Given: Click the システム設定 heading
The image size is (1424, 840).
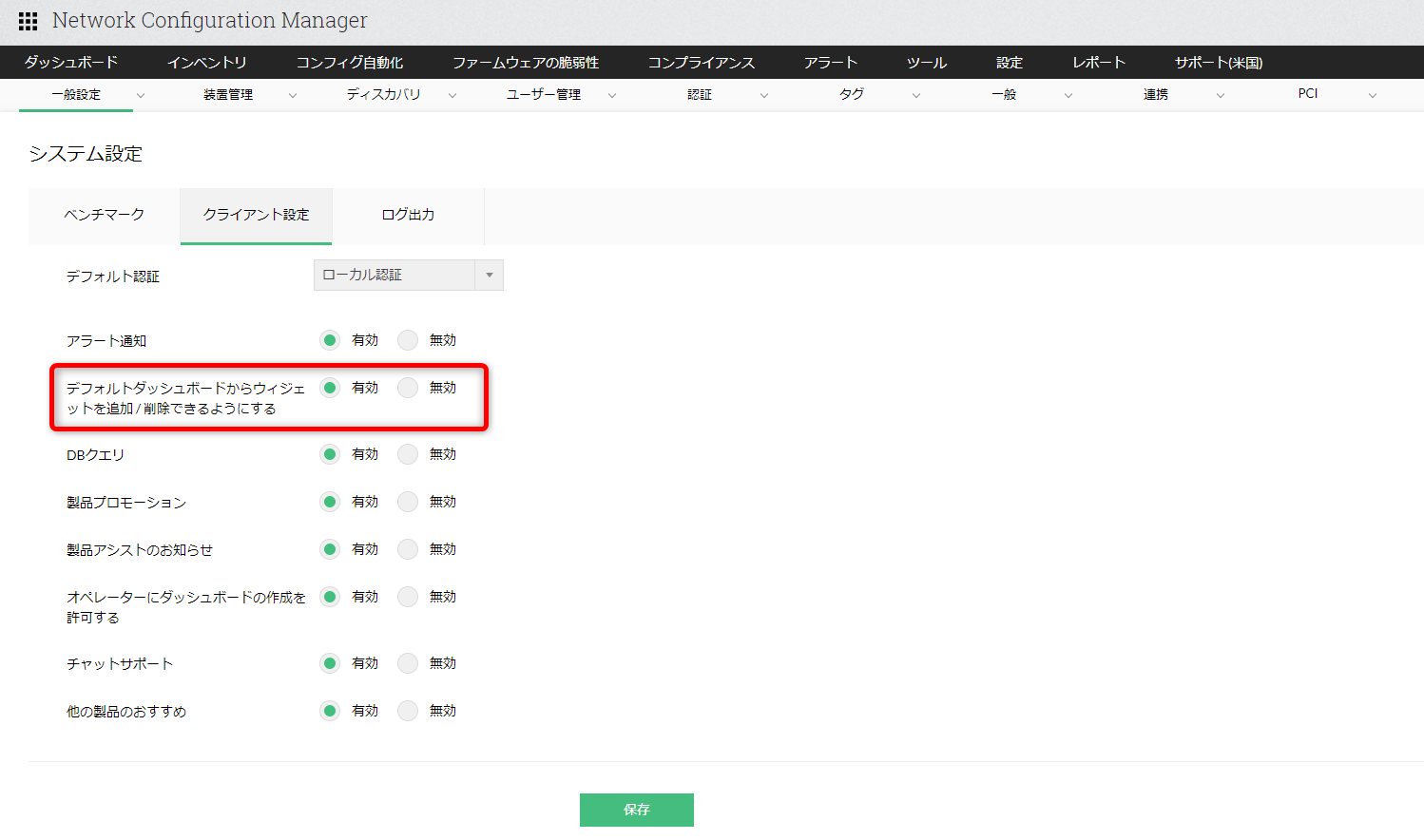Looking at the screenshot, I should (86, 154).
